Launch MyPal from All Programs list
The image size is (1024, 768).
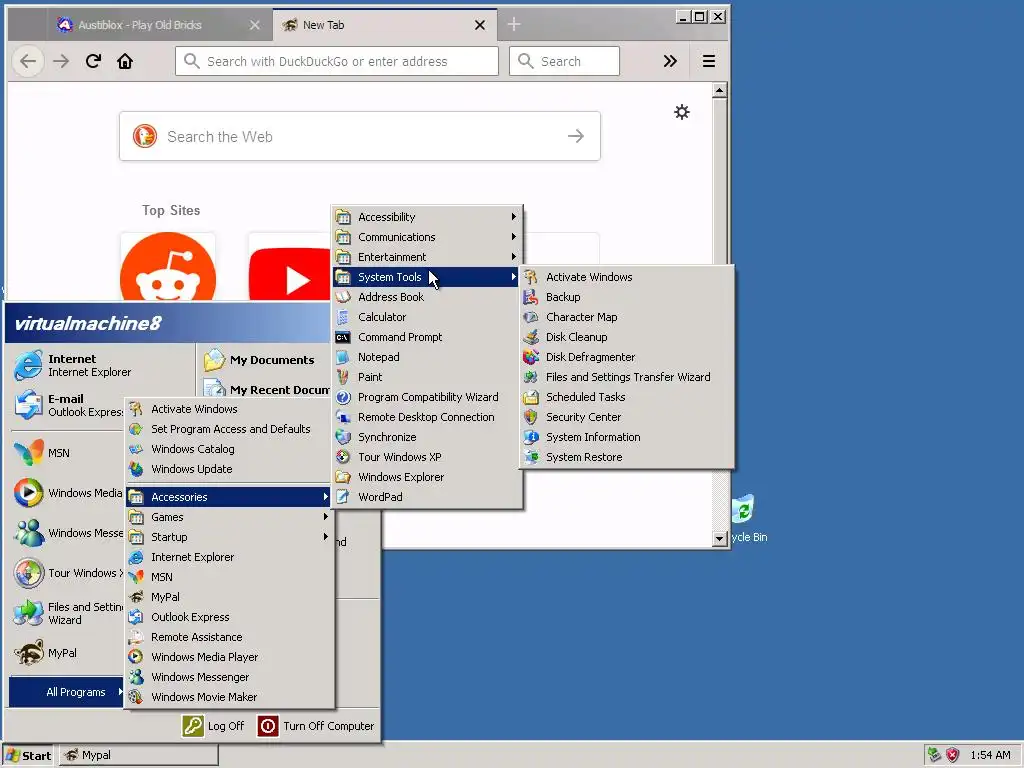(229, 597)
